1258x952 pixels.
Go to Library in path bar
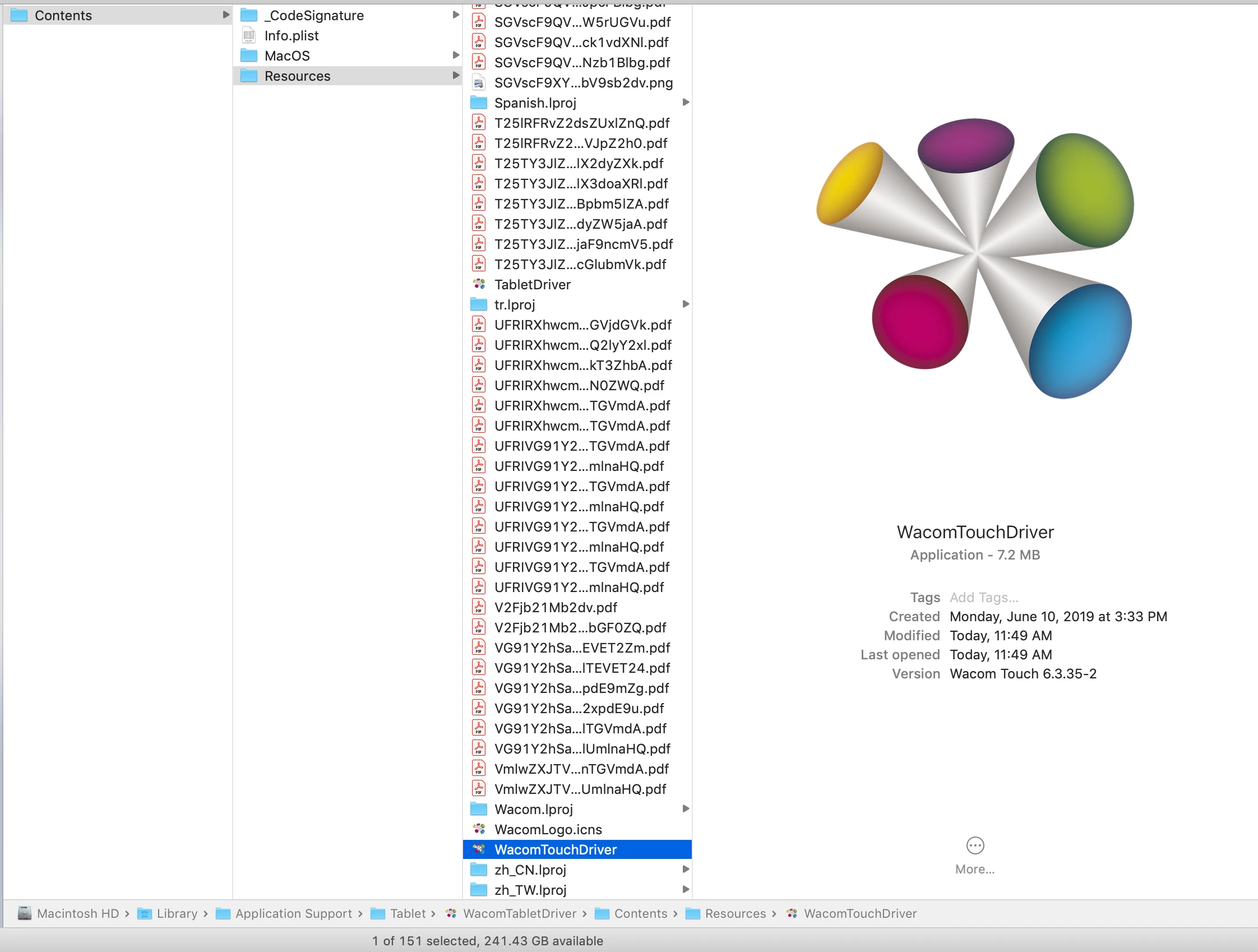point(177,913)
